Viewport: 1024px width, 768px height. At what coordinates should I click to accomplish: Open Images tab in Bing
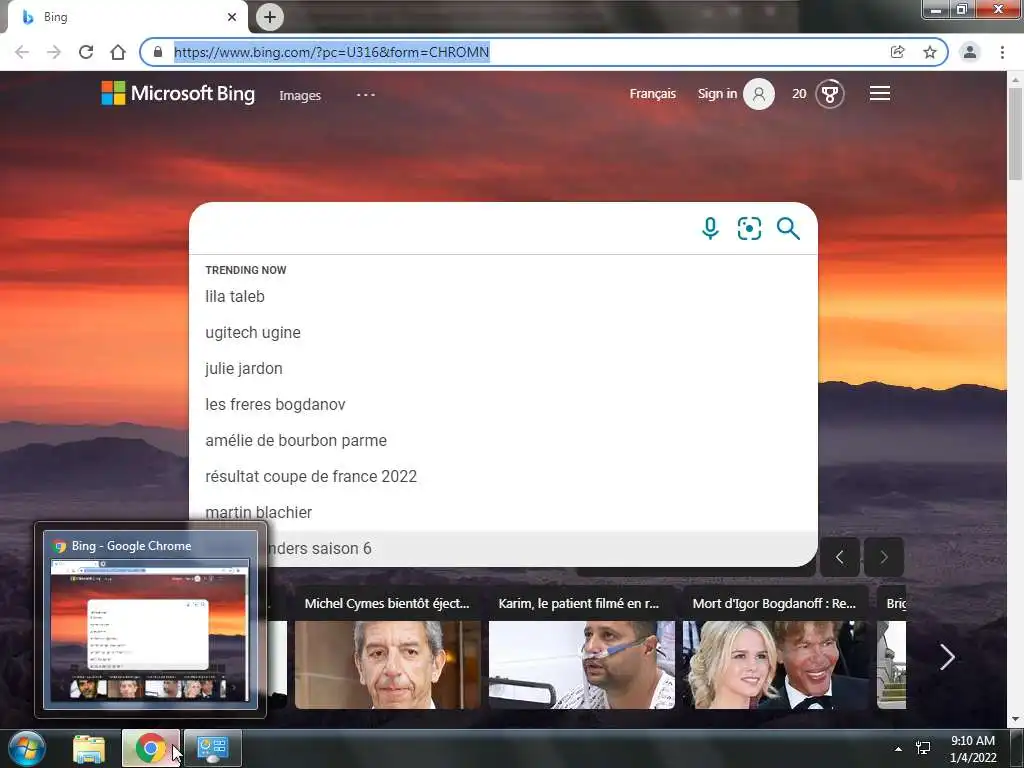[300, 95]
